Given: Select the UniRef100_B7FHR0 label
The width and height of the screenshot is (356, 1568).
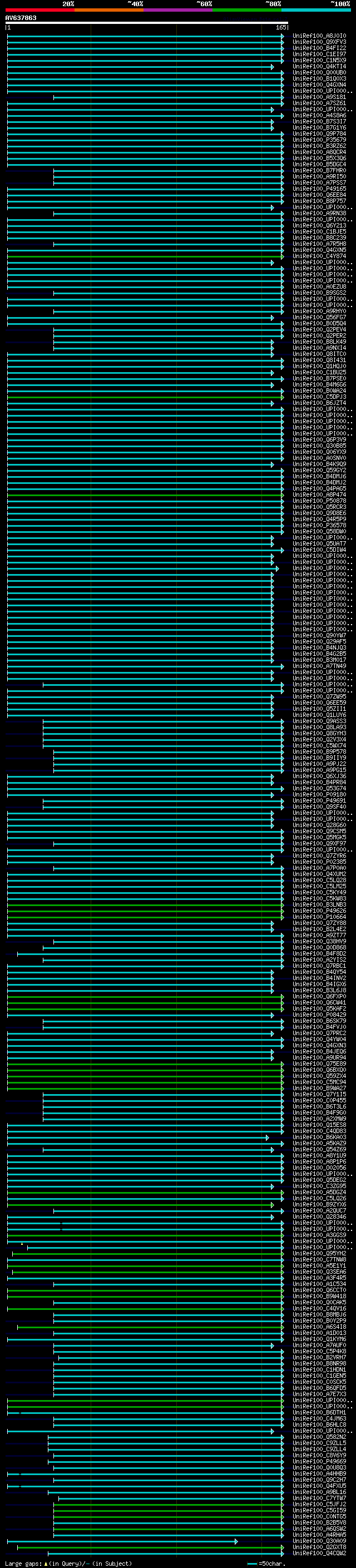Looking at the screenshot, I should (x=319, y=170).
